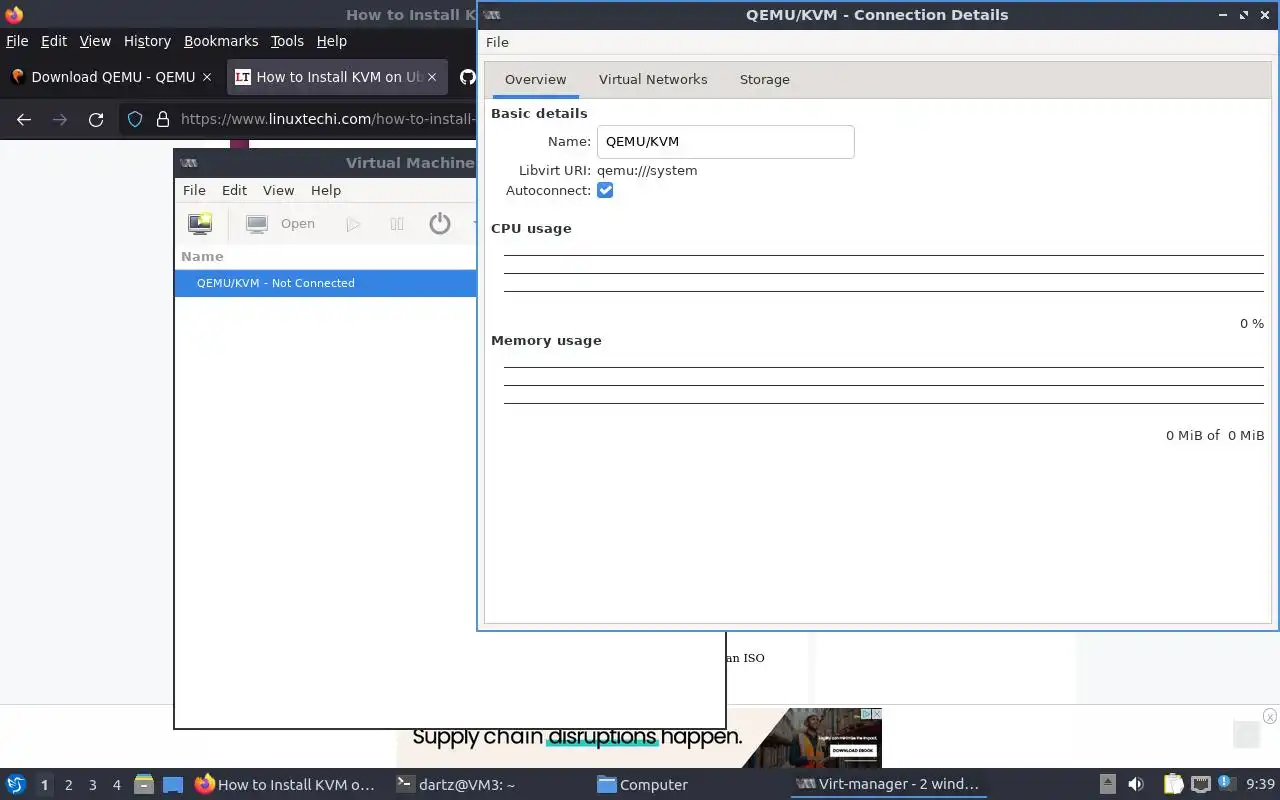Switch to workspace 1
The width and height of the screenshot is (1280, 800).
tap(44, 785)
